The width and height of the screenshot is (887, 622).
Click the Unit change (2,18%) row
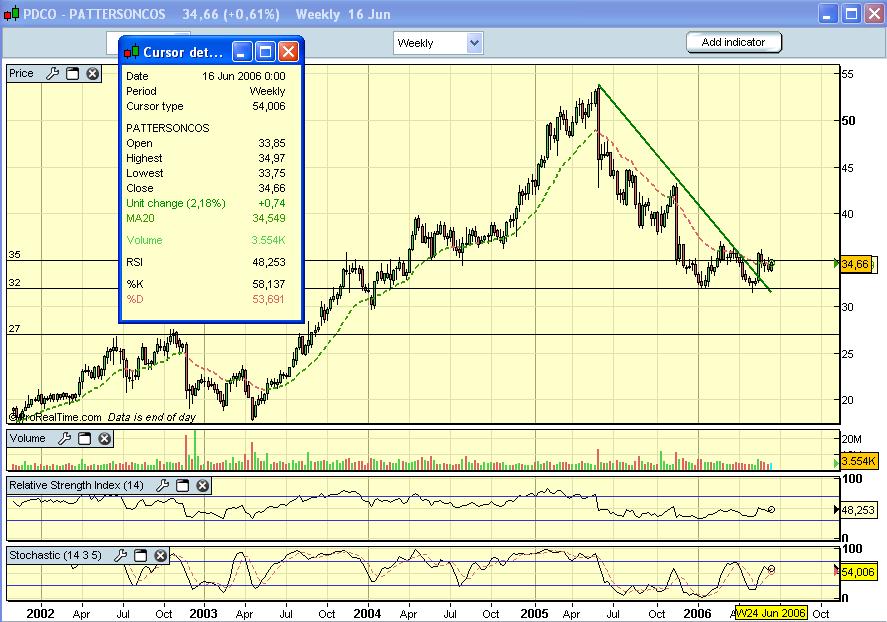(x=206, y=203)
